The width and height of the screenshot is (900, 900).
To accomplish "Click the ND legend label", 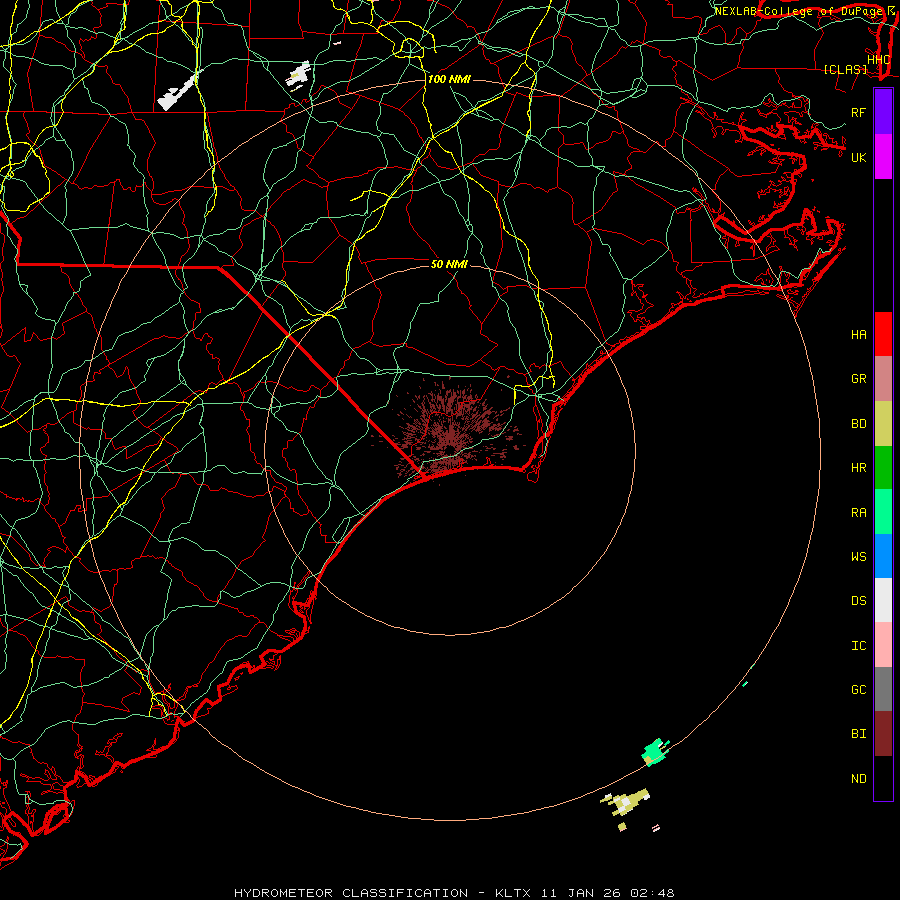I will (858, 779).
